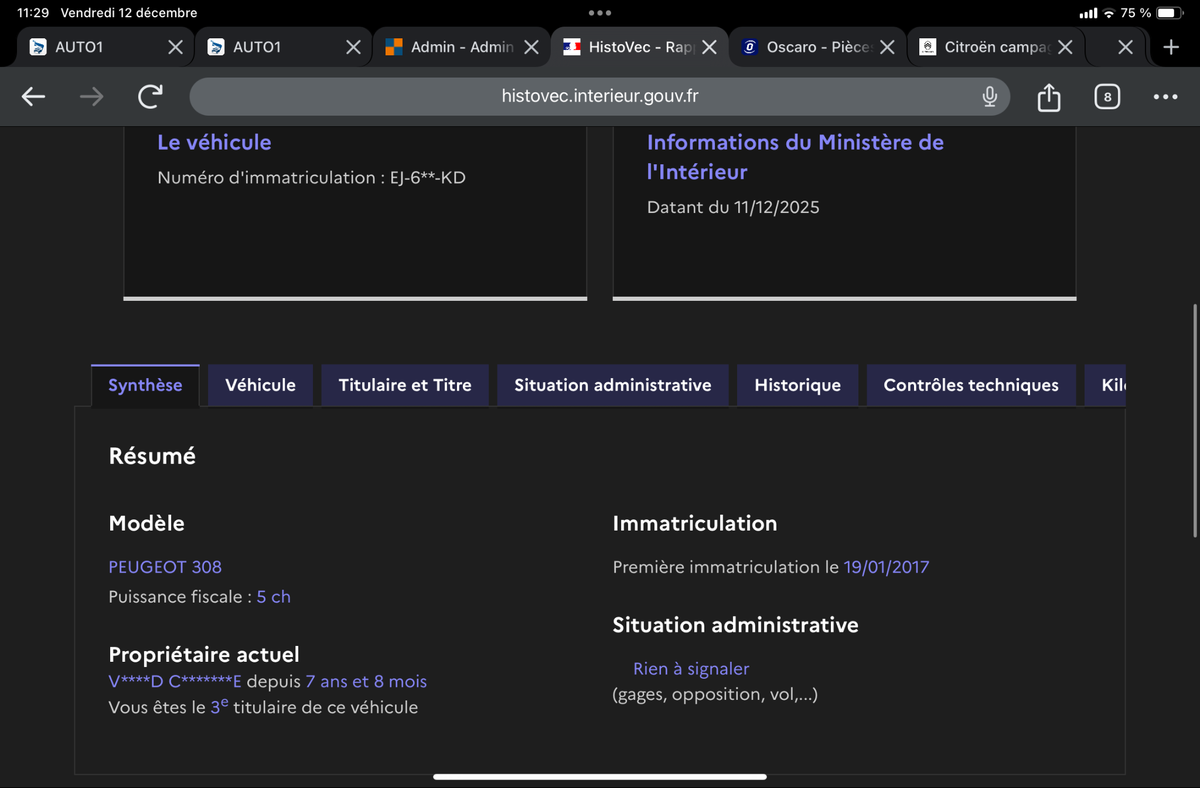
Task: Tap the histovec.interieur.gouv.fr address bar
Action: click(600, 97)
